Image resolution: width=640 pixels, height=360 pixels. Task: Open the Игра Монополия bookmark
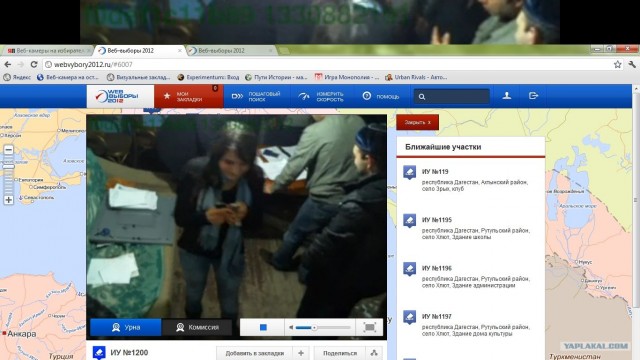tap(347, 77)
